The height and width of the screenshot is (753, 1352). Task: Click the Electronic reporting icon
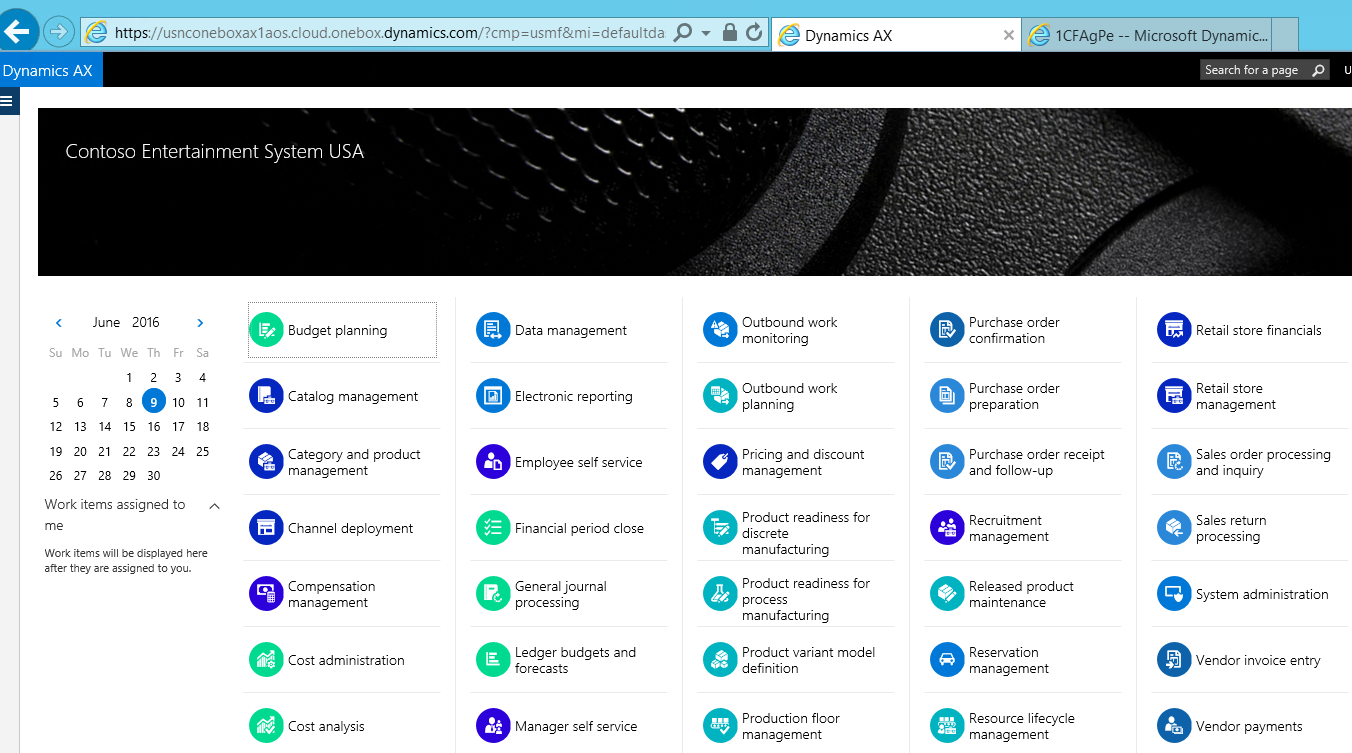click(493, 396)
